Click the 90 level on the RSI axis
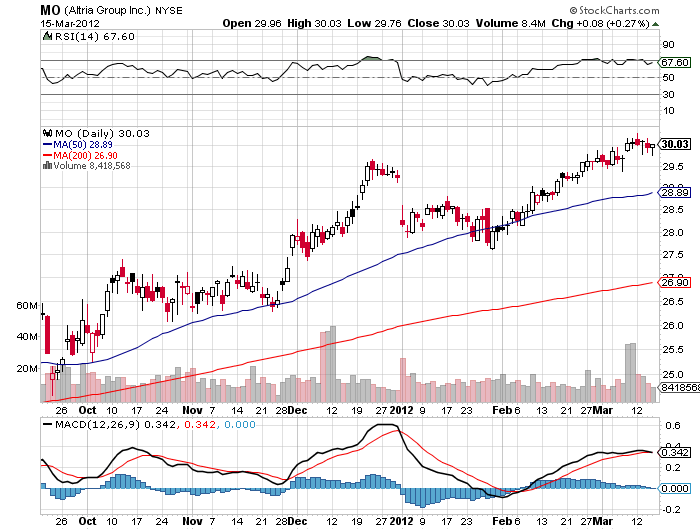The height and width of the screenshot is (530, 700). (668, 45)
